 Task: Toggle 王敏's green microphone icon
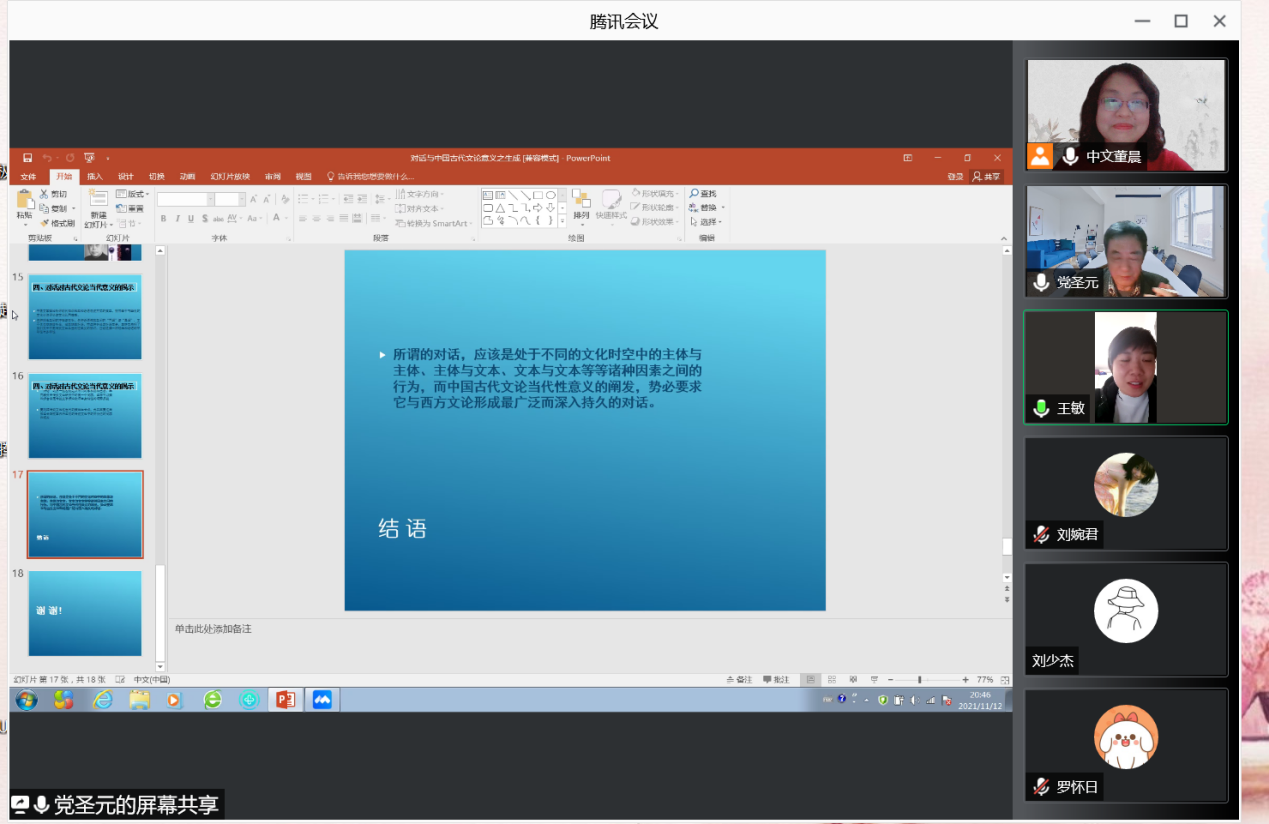[x=1042, y=408]
